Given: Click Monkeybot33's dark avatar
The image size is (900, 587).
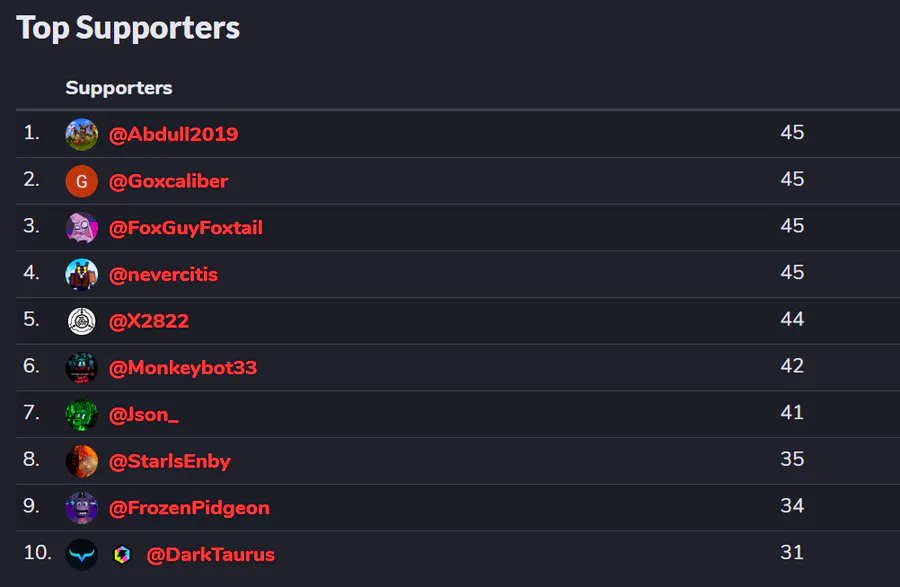Looking at the screenshot, I should click(x=82, y=367).
